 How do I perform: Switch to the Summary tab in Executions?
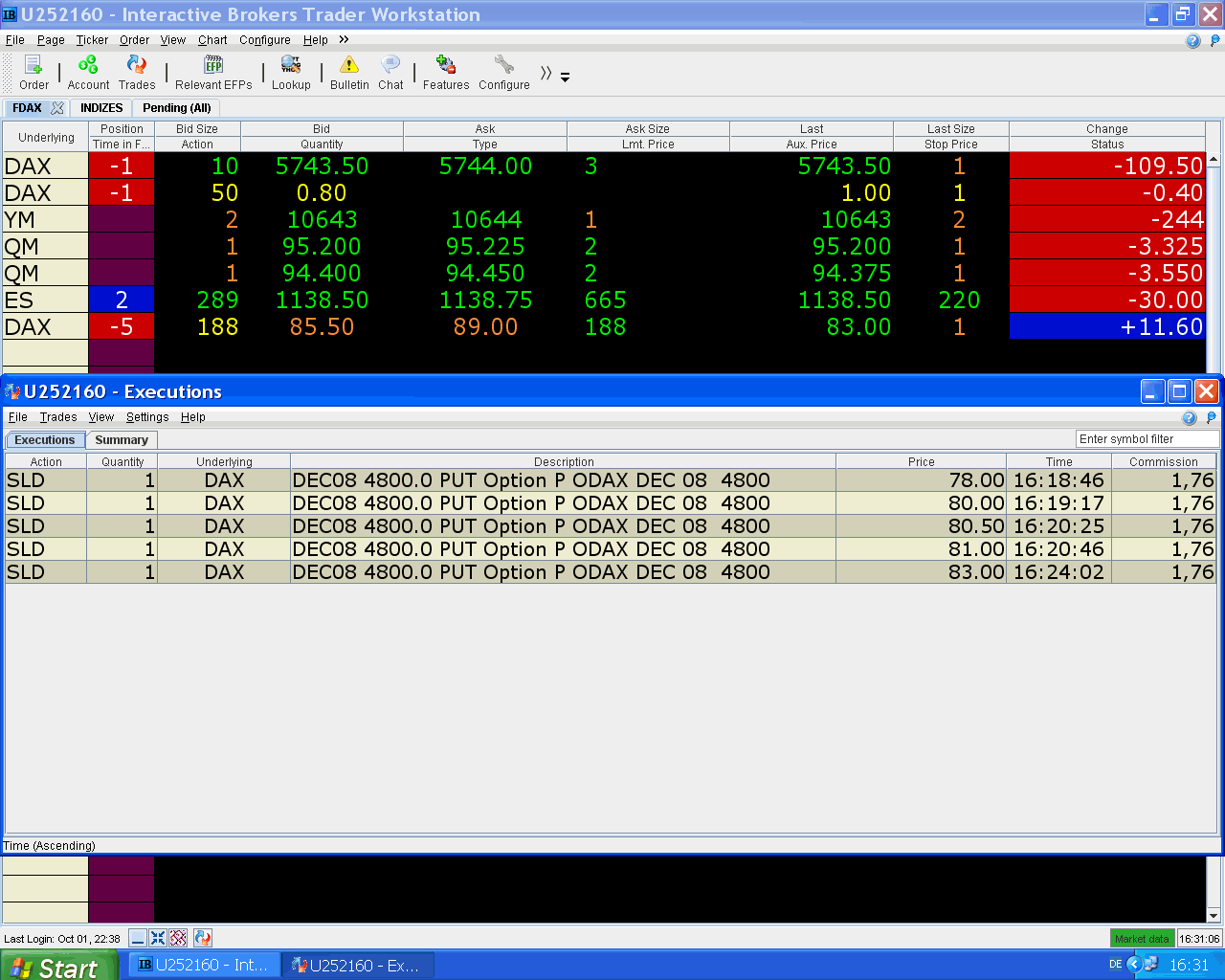(x=122, y=440)
